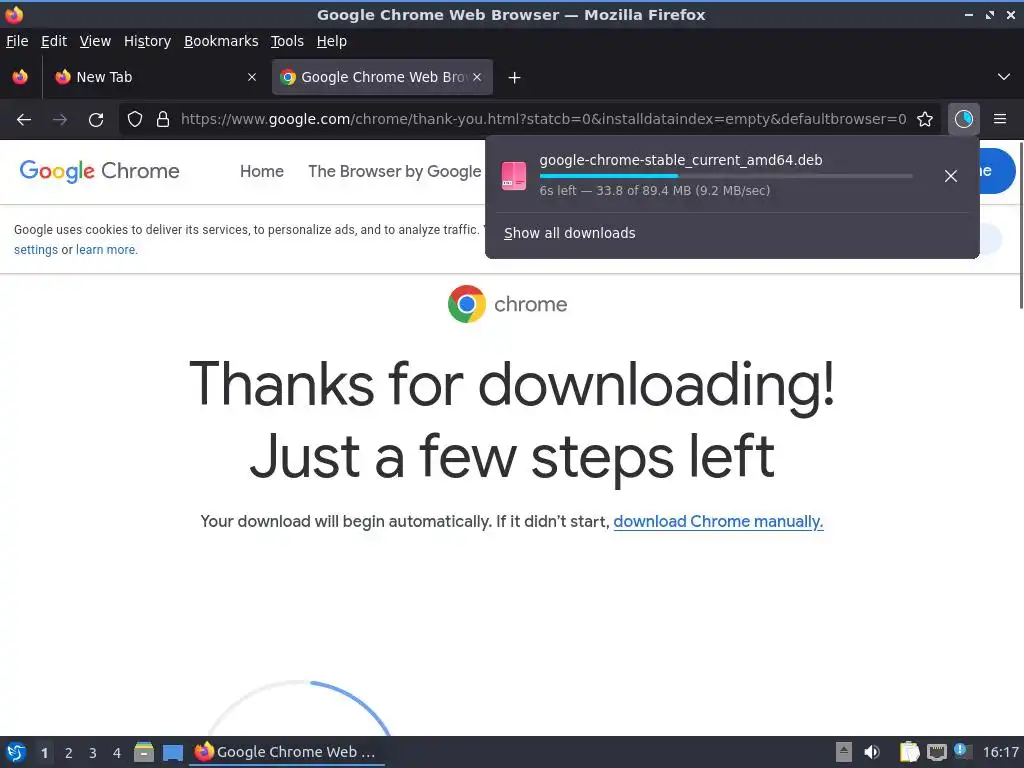
Task: Click the update notifier tray icon
Action: [x=961, y=751]
